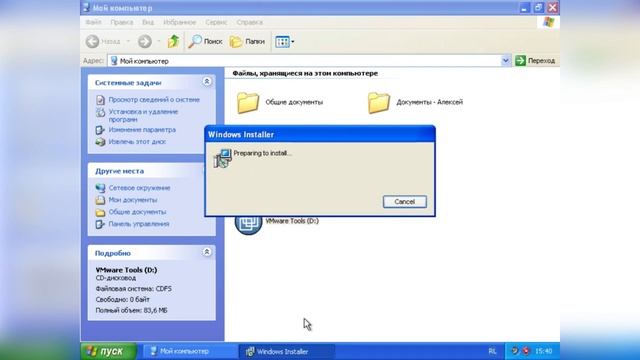Select the Документы - Алексей folder icon
Viewport: 640px width, 360px height.
point(379,102)
